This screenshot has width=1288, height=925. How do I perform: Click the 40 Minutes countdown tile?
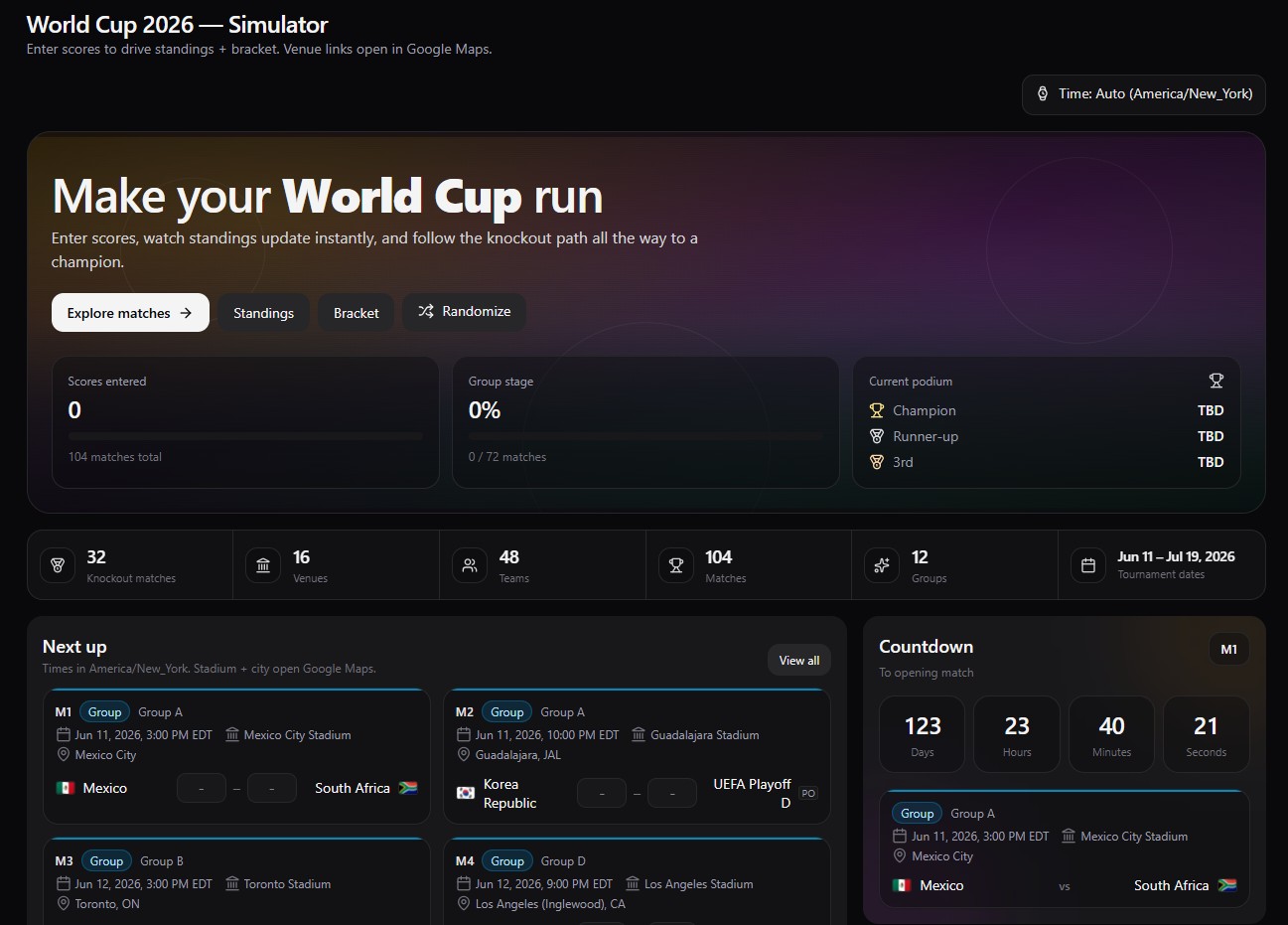click(x=1111, y=734)
